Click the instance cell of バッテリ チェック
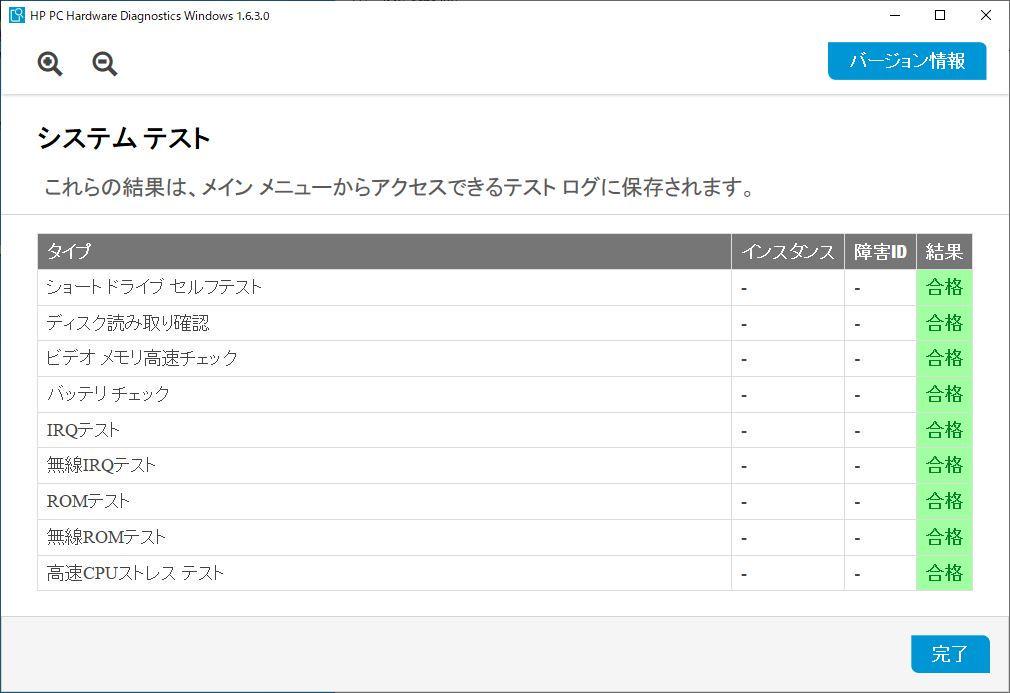The height and width of the screenshot is (693, 1010). pos(788,394)
